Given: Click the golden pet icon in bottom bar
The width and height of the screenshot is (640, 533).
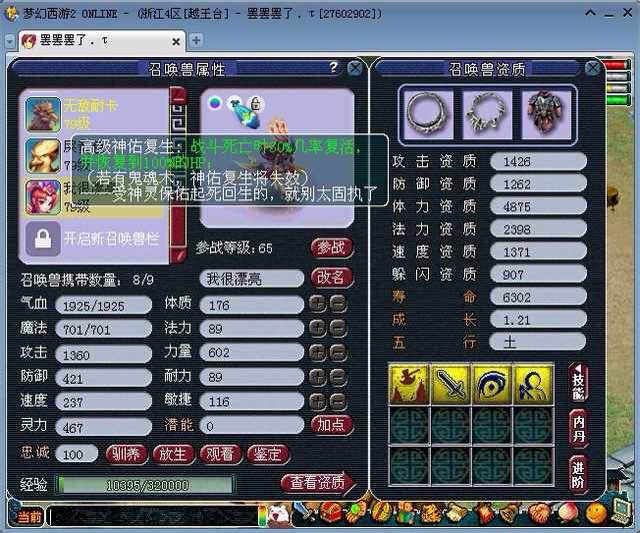Looking at the screenshot, I should point(431,513).
